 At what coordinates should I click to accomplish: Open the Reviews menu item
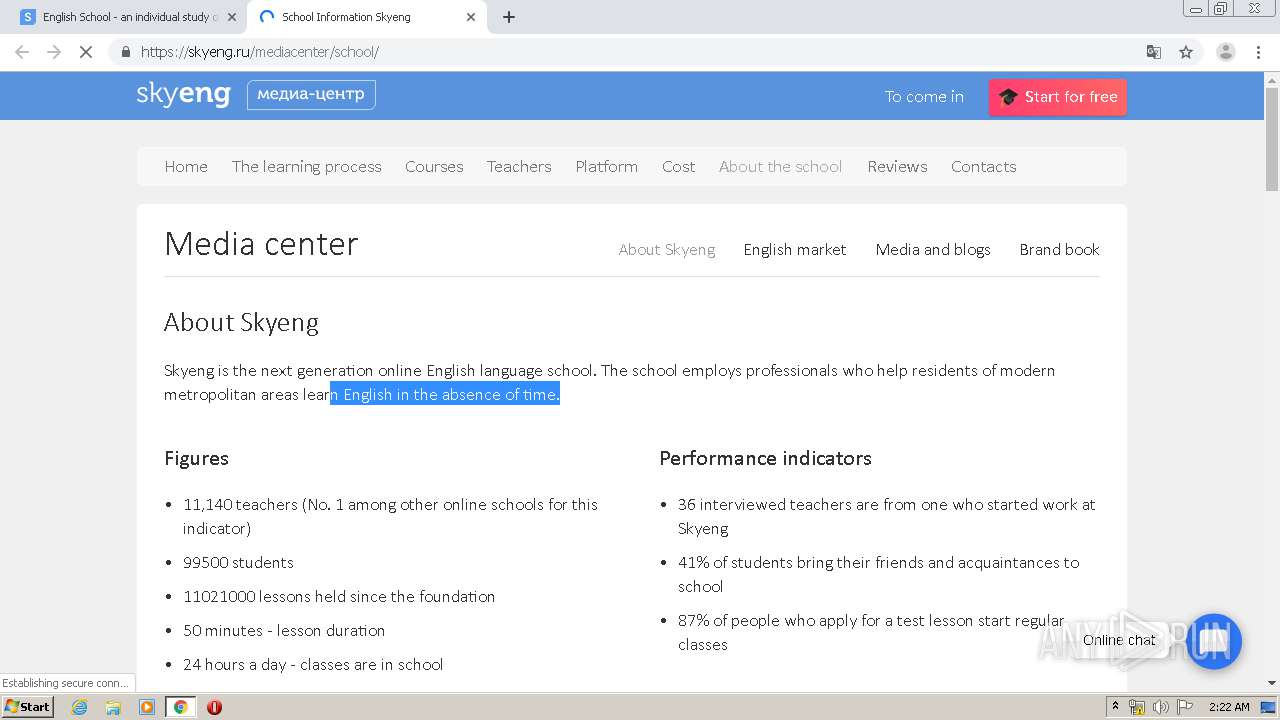coord(897,167)
